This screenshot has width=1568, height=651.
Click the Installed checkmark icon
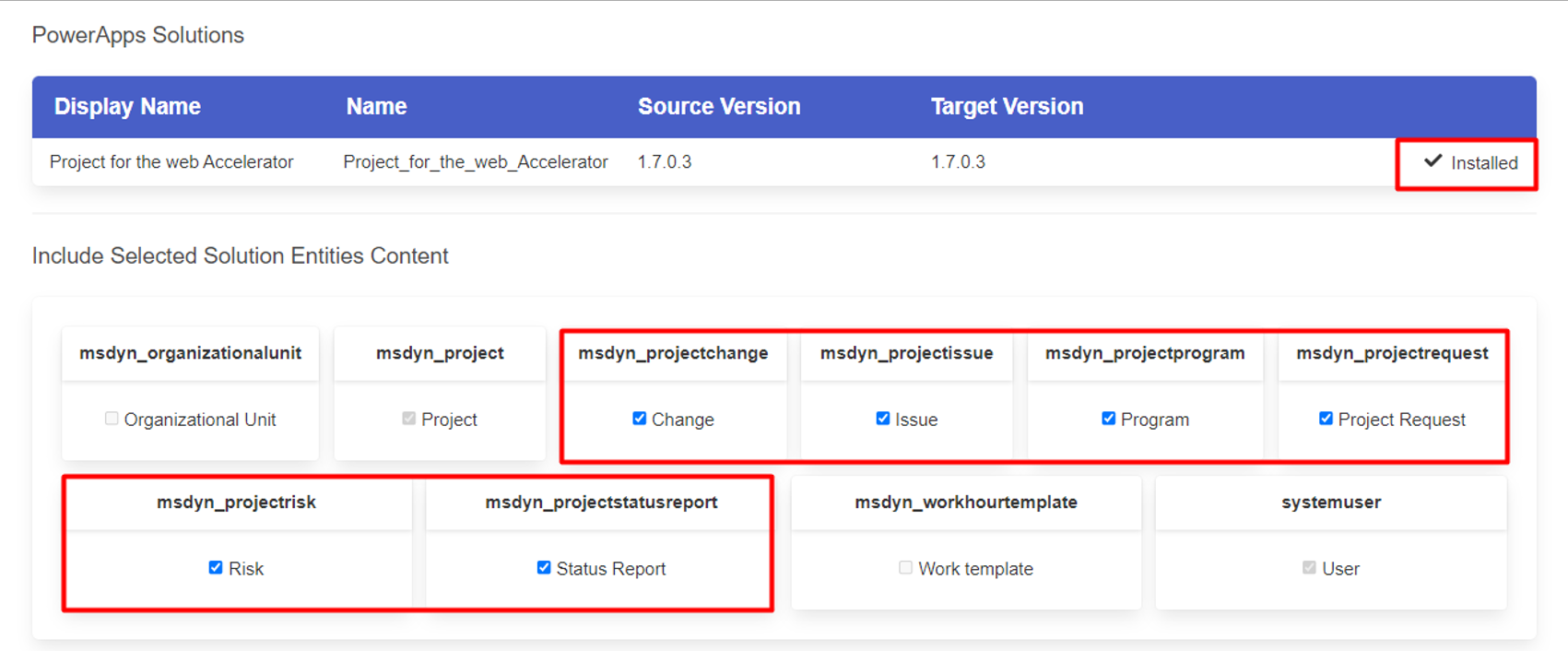[x=1432, y=161]
